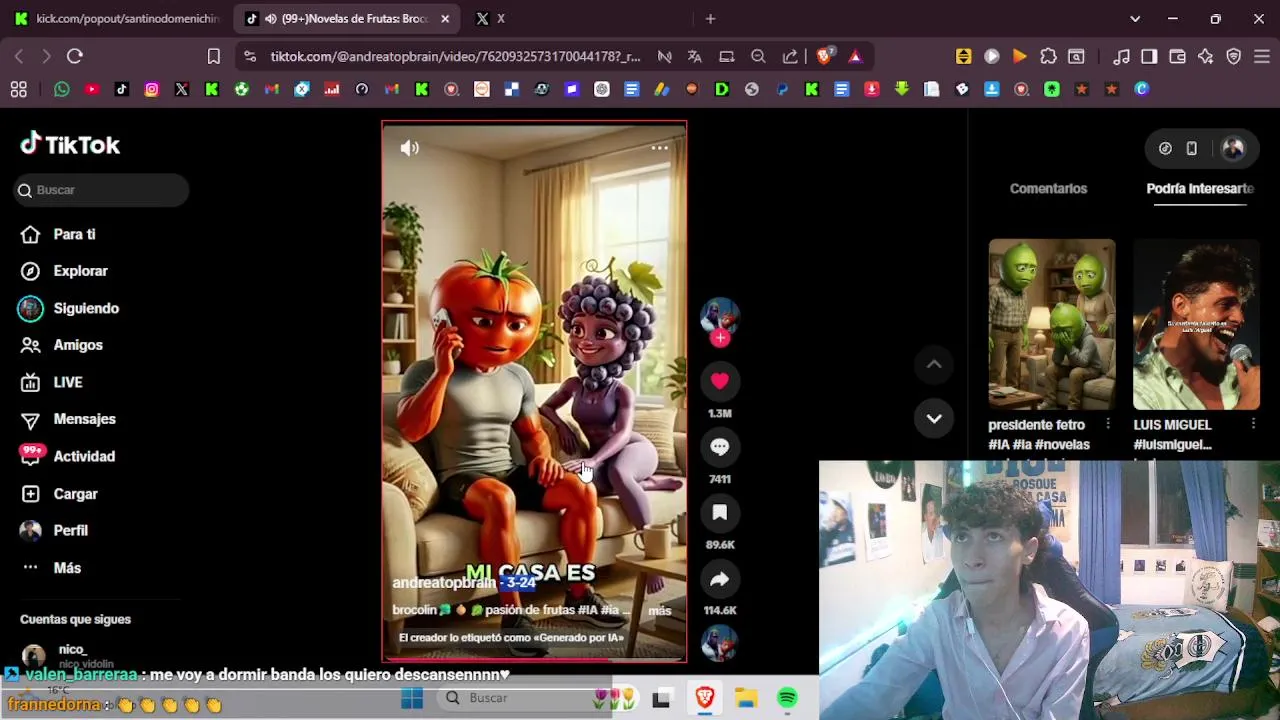This screenshot has height=720, width=1280.
Task: Open browser extensions puzzle icon
Action: pyautogui.click(x=1048, y=56)
